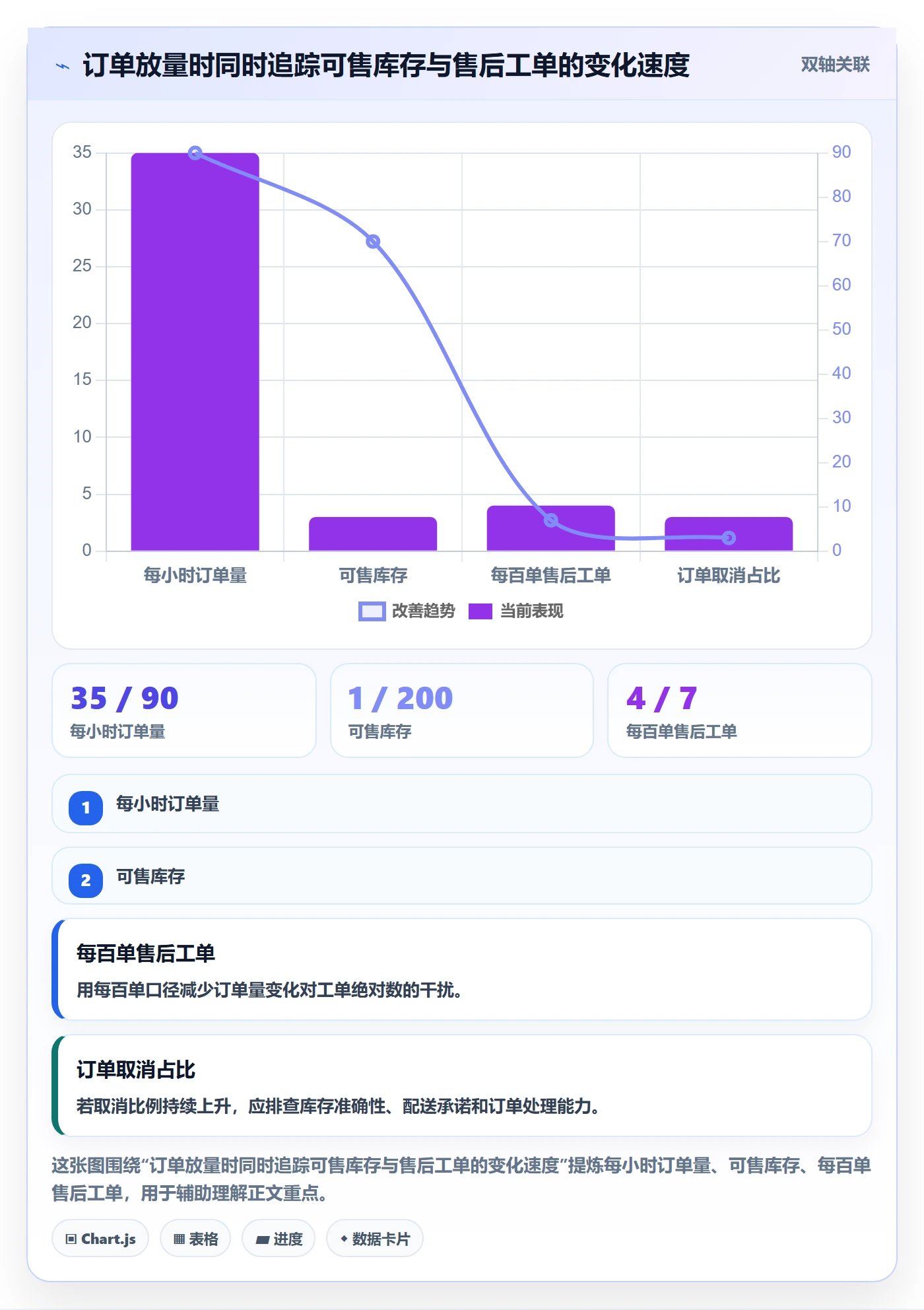The height and width of the screenshot is (1310, 924).
Task: Click the 双轴关联 badge in the header
Action: point(835,65)
